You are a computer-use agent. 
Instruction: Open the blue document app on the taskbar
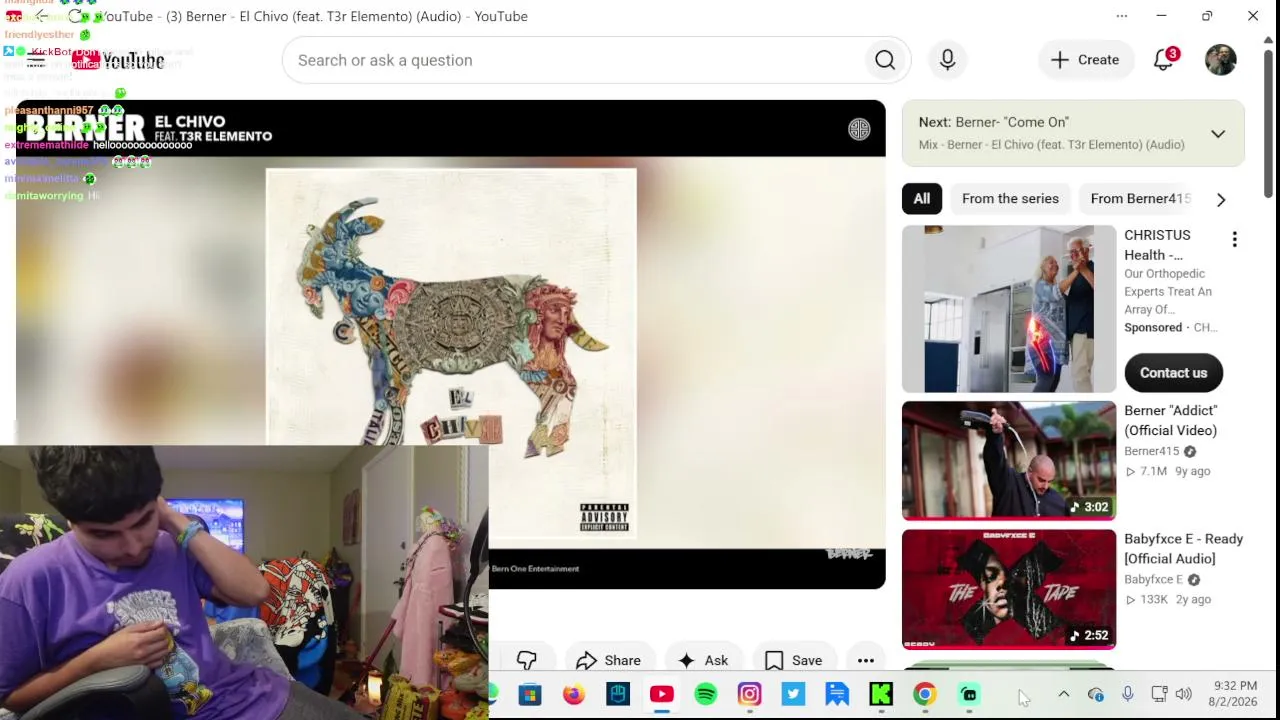pos(837,694)
